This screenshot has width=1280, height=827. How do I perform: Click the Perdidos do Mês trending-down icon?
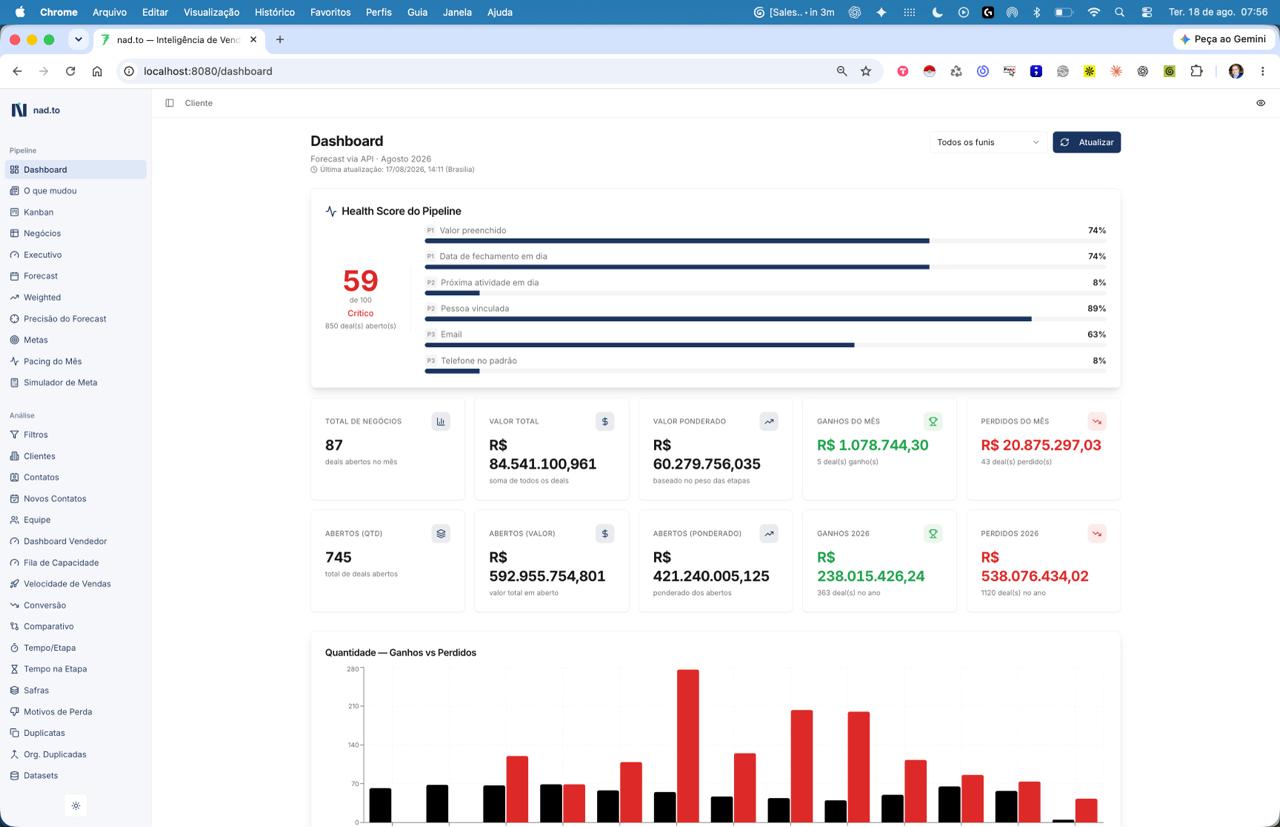pos(1097,422)
